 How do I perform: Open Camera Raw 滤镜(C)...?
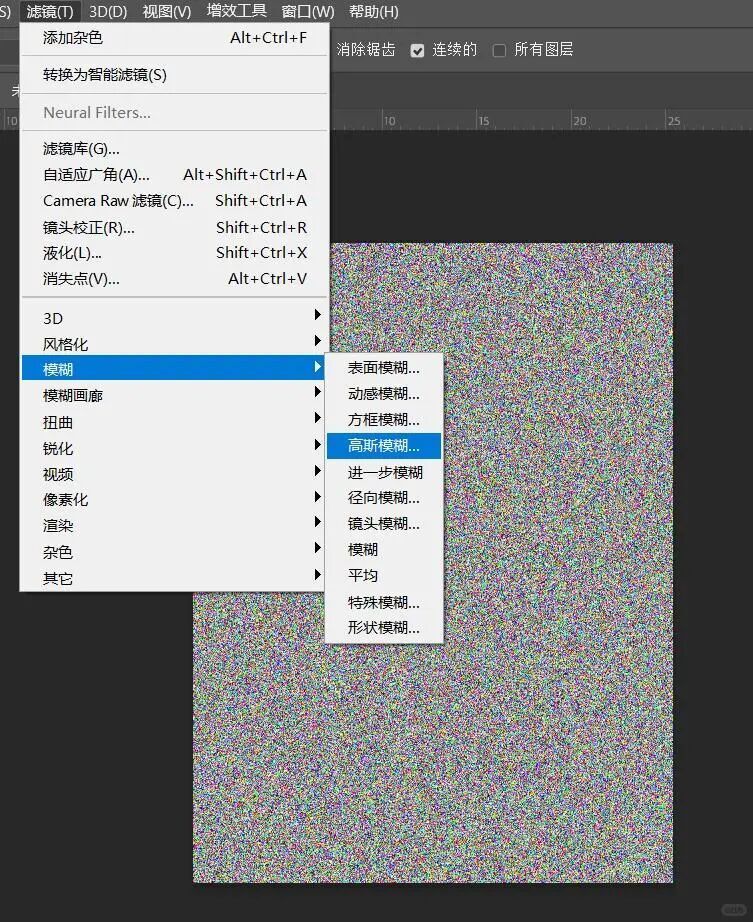(x=174, y=201)
